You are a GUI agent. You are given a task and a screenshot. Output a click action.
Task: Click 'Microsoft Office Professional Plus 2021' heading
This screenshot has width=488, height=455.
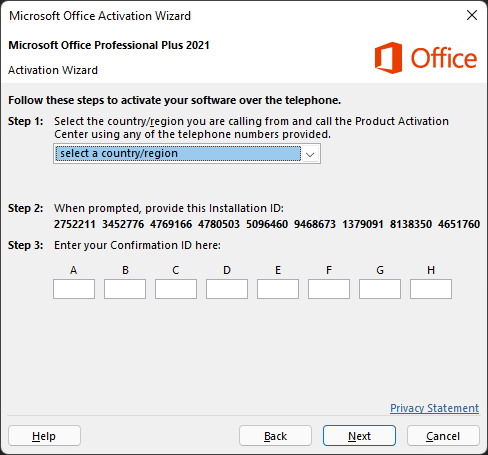click(x=109, y=45)
